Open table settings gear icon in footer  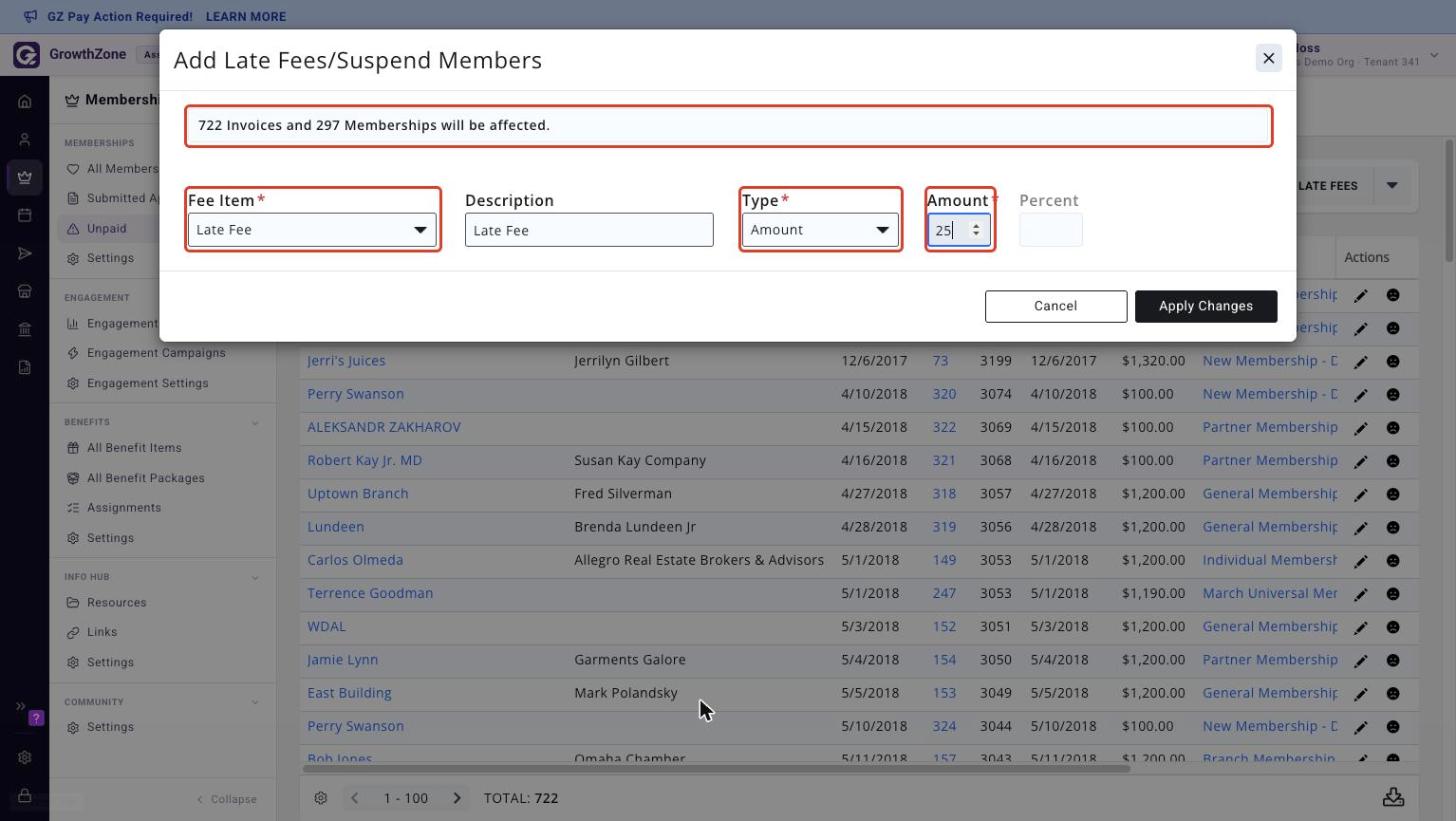pyautogui.click(x=321, y=798)
